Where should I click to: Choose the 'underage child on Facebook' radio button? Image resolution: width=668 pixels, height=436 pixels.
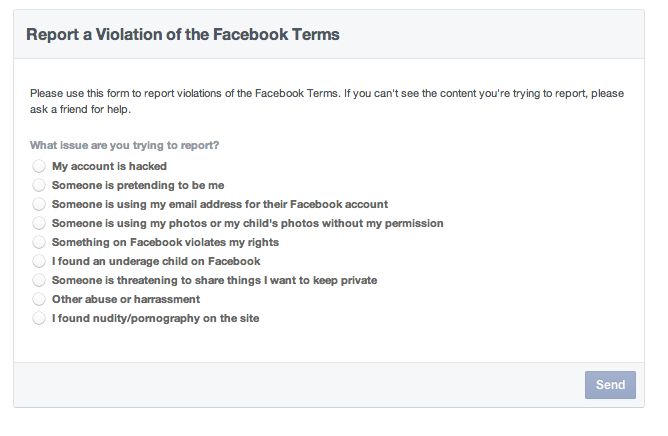[x=39, y=261]
